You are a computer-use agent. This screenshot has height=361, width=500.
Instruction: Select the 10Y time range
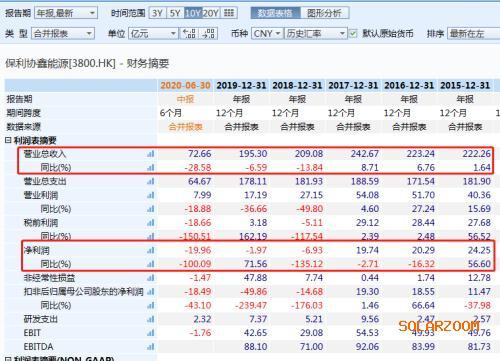click(x=193, y=13)
